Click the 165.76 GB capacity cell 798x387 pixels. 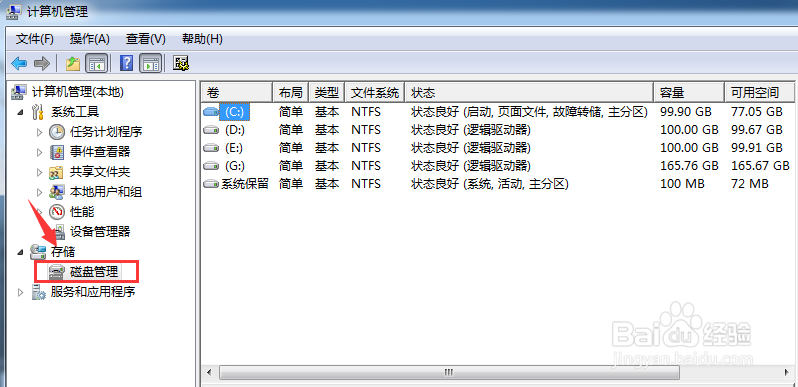coord(689,166)
